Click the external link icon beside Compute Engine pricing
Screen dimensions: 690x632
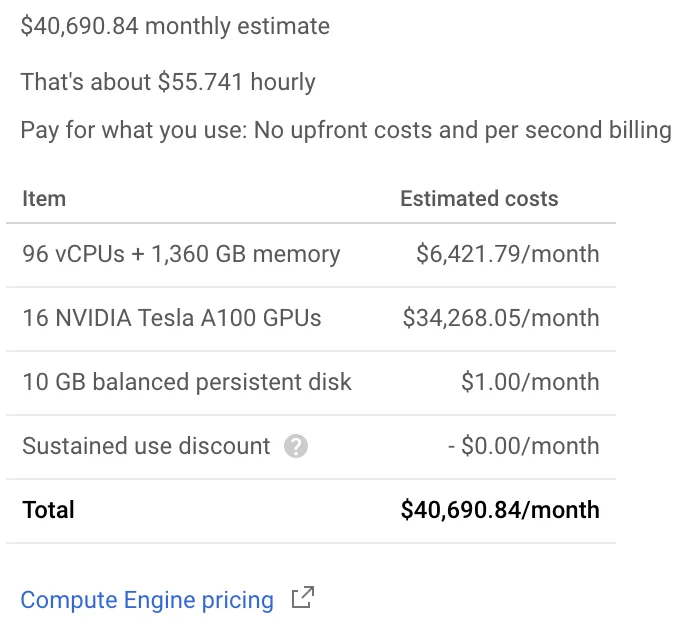coord(303,599)
